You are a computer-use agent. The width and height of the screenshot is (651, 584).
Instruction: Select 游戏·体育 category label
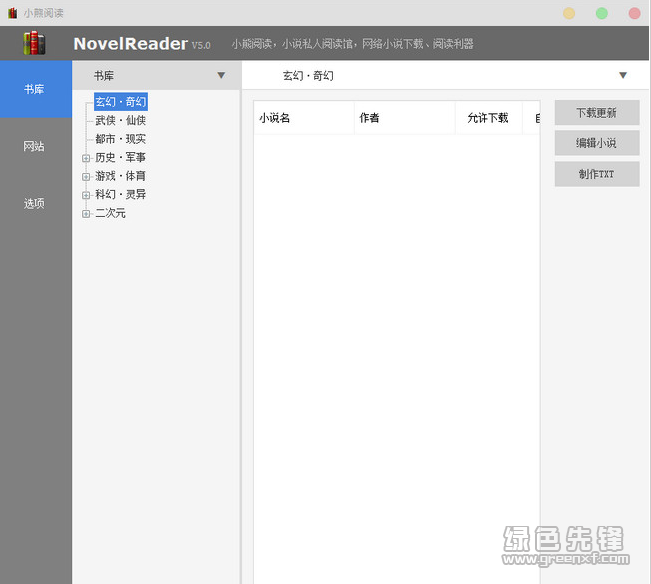pos(120,176)
